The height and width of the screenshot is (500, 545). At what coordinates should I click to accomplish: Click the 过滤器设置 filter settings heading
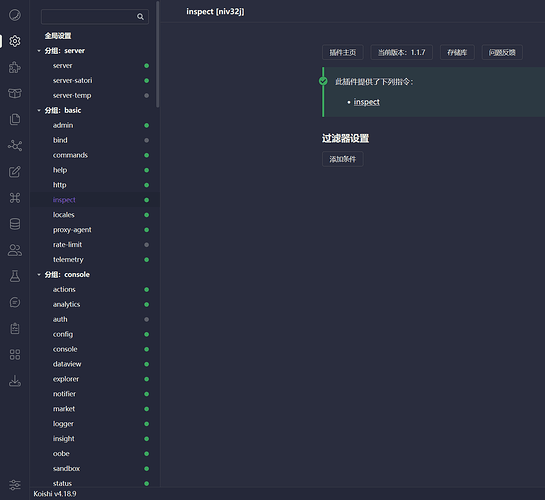[x=345, y=138]
